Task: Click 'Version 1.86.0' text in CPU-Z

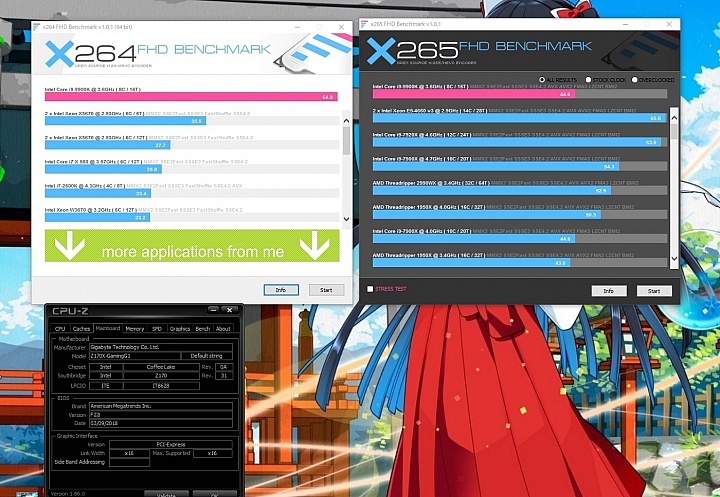Action: (68, 494)
